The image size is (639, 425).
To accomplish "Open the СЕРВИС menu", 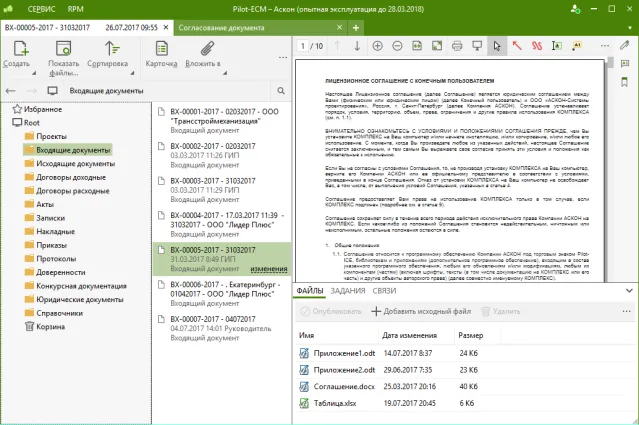I will pos(40,7).
